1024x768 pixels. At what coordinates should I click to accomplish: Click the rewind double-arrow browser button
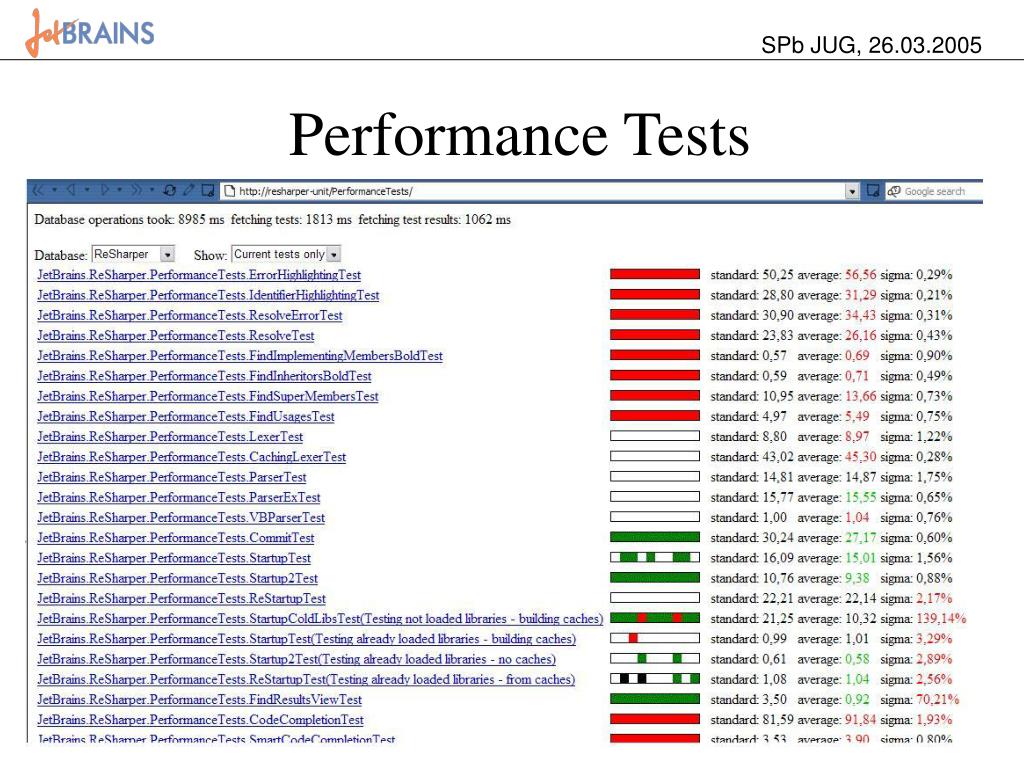39,191
